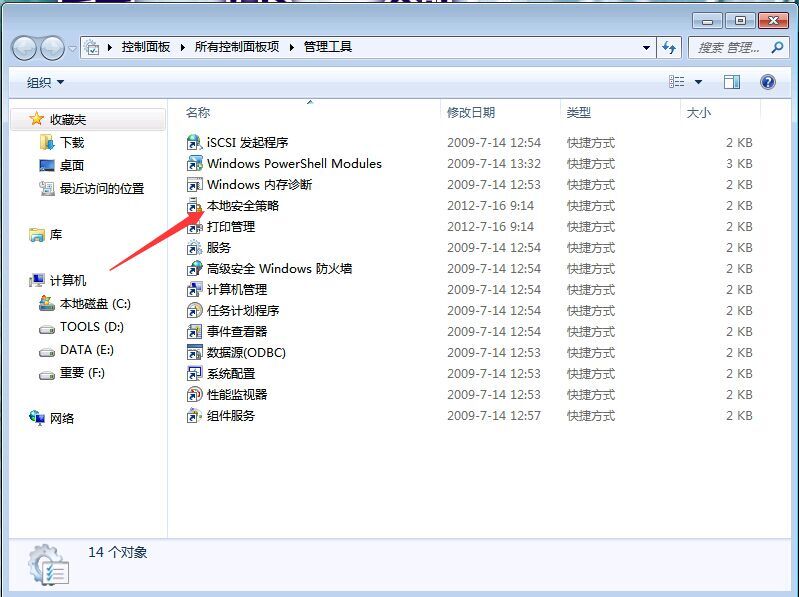The image size is (799, 597).
Task: Open 桌面 in the navigation pane
Action: pos(62,166)
